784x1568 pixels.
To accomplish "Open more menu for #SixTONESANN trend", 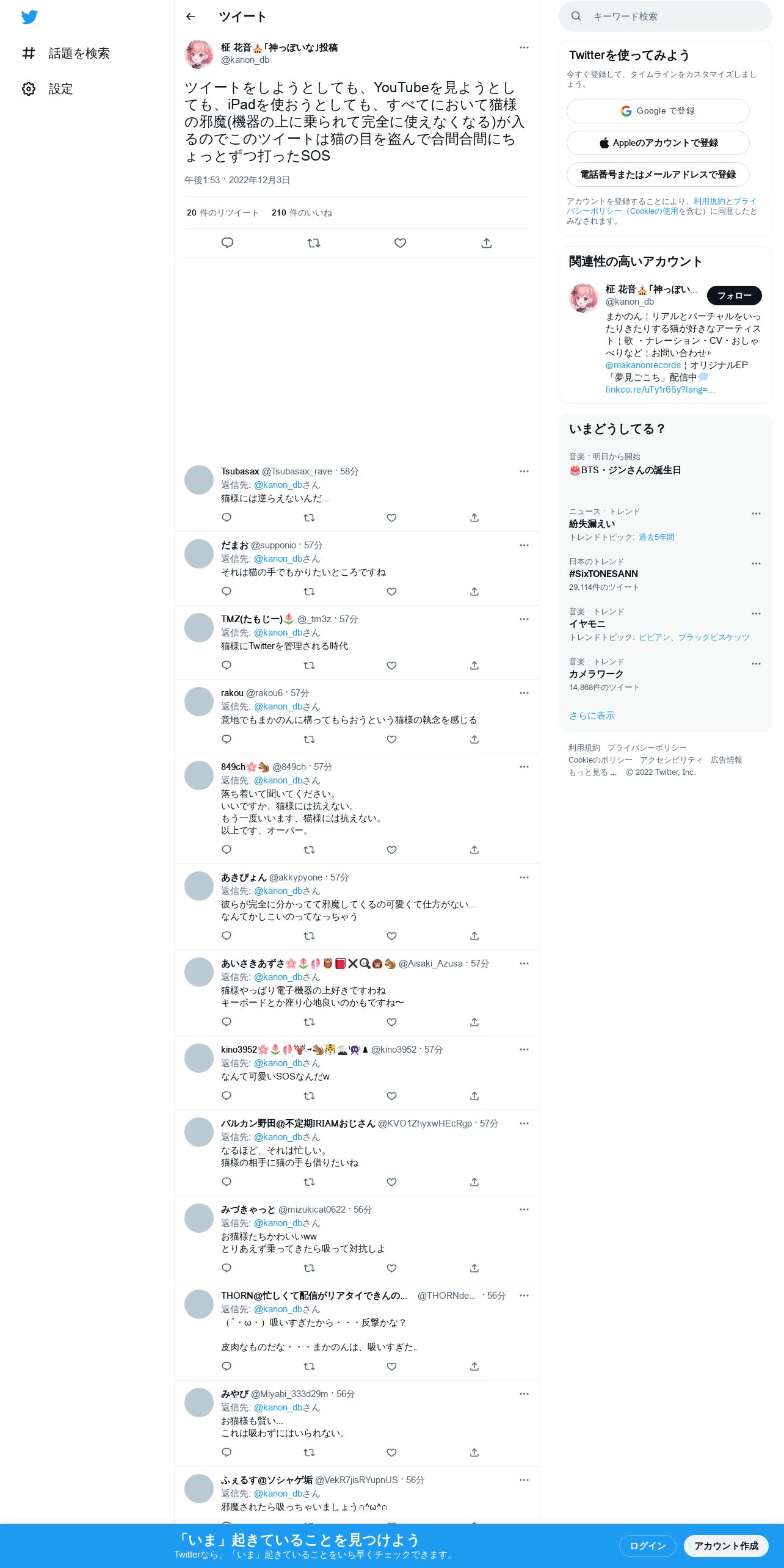I will point(756,564).
